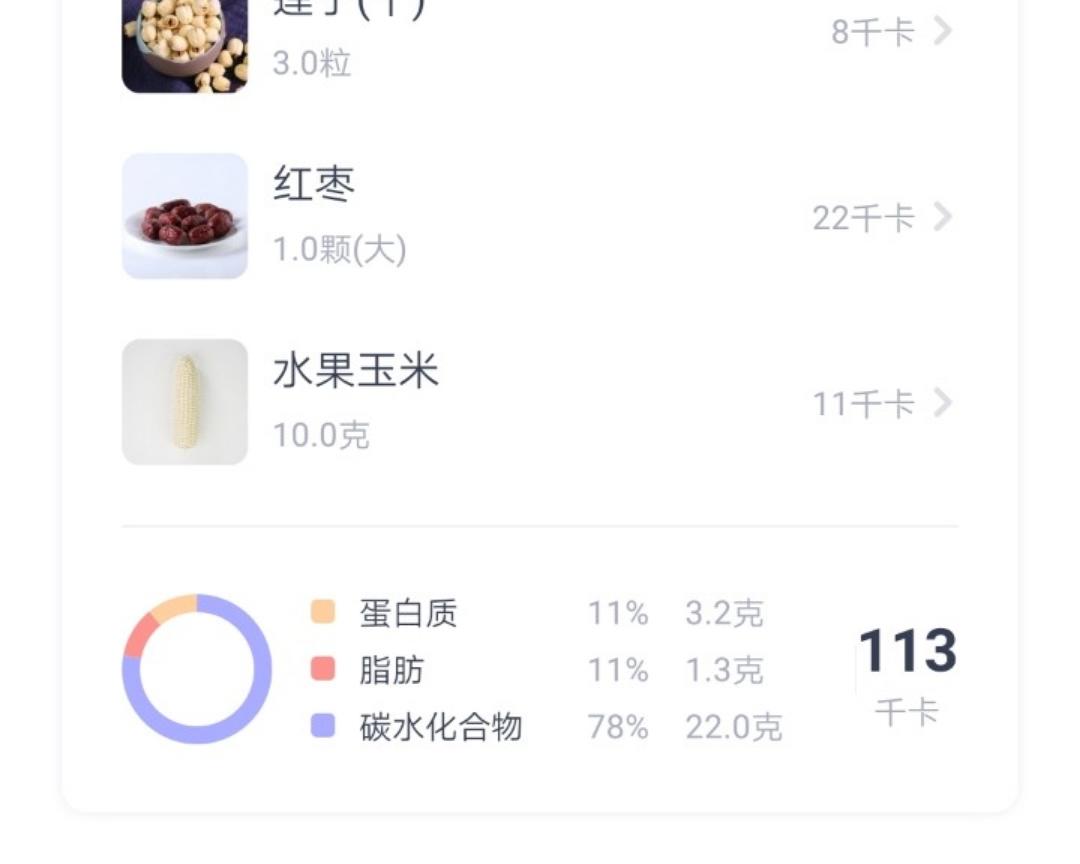Image resolution: width=1080 pixels, height=864 pixels.
Task: Select the 水果玉米 corn thumbnail
Action: [183, 402]
